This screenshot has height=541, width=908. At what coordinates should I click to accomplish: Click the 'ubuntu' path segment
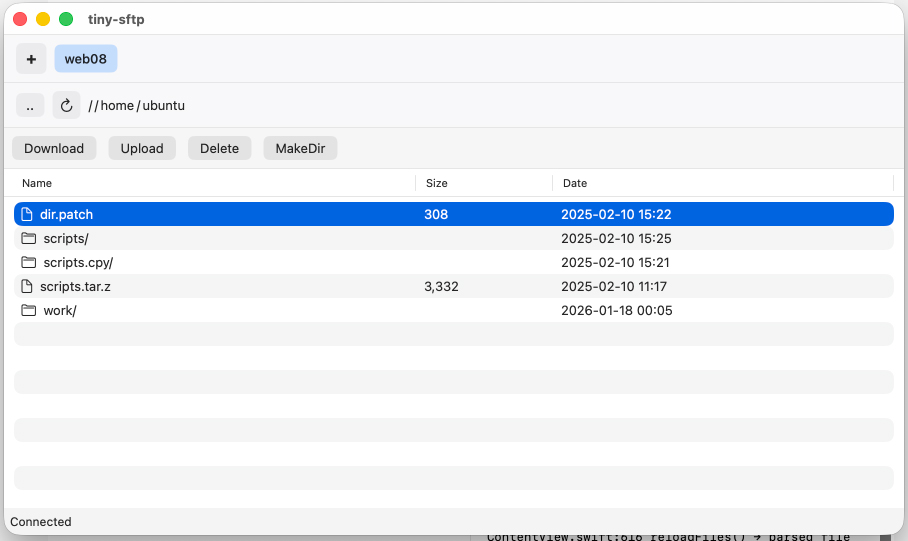coord(164,105)
